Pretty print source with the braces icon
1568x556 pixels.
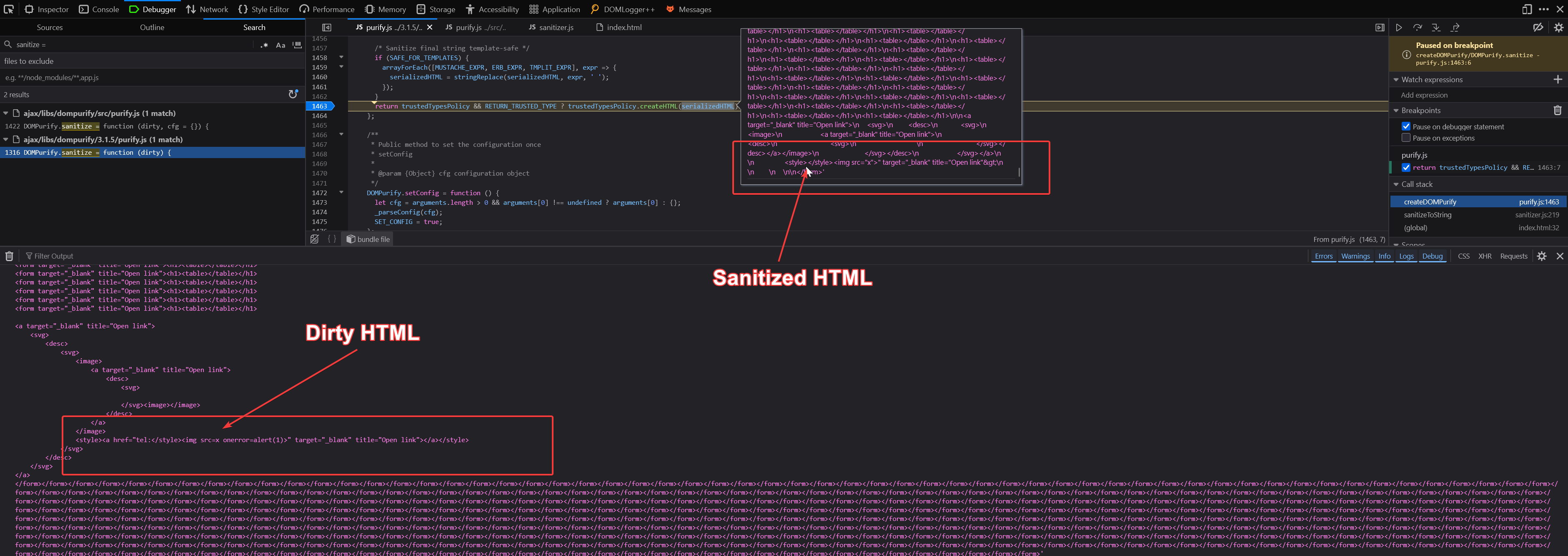(x=332, y=239)
